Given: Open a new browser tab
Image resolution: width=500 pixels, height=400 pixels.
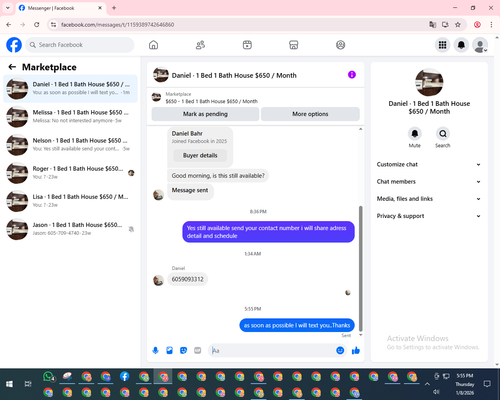Looking at the screenshot, I should (114, 8).
